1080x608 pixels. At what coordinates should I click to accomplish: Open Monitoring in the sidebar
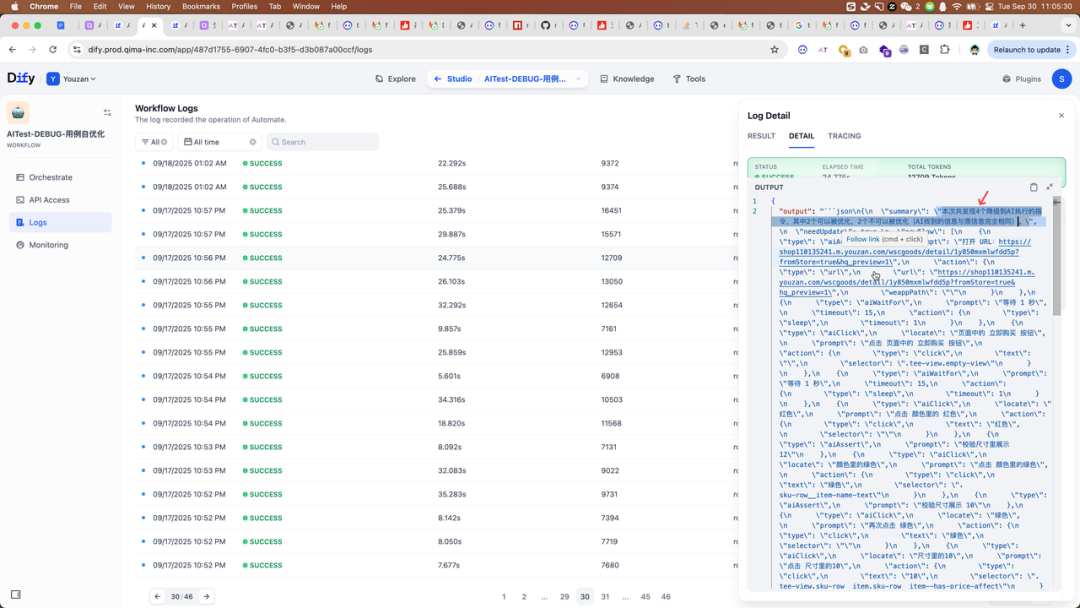coord(59,245)
